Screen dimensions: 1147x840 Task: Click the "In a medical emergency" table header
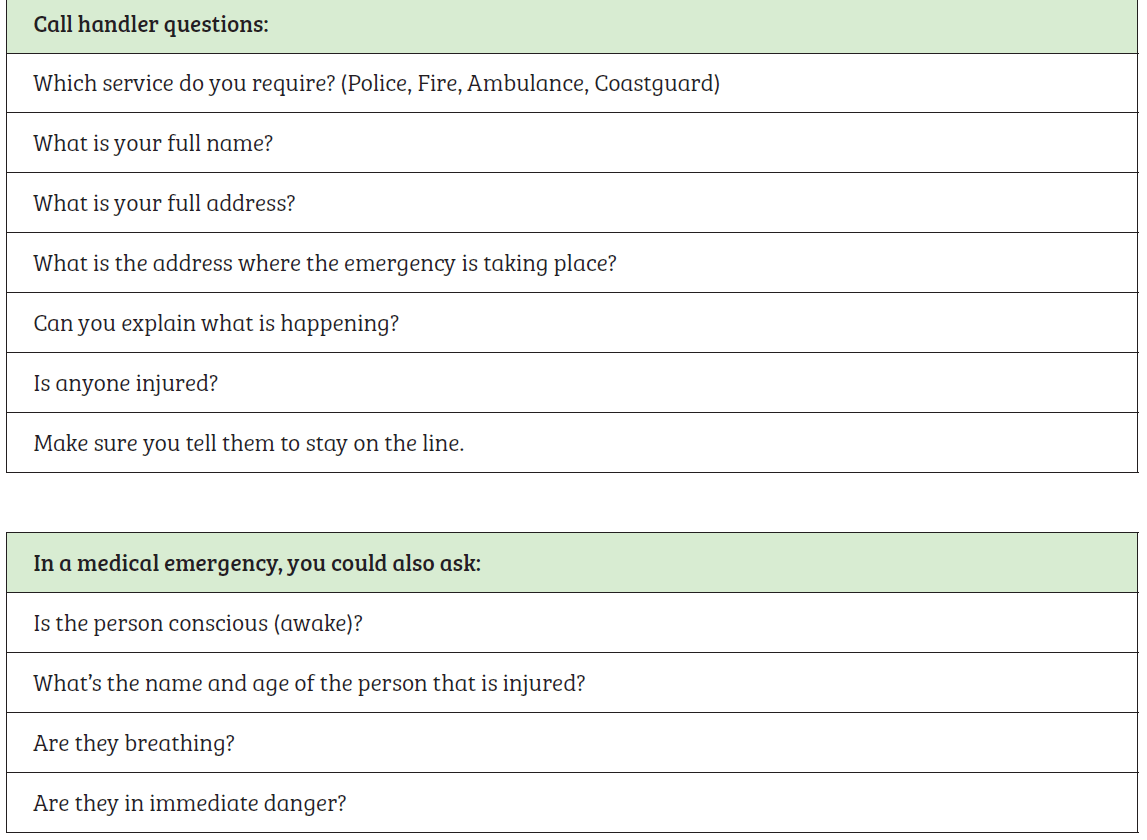pyautogui.click(x=257, y=563)
